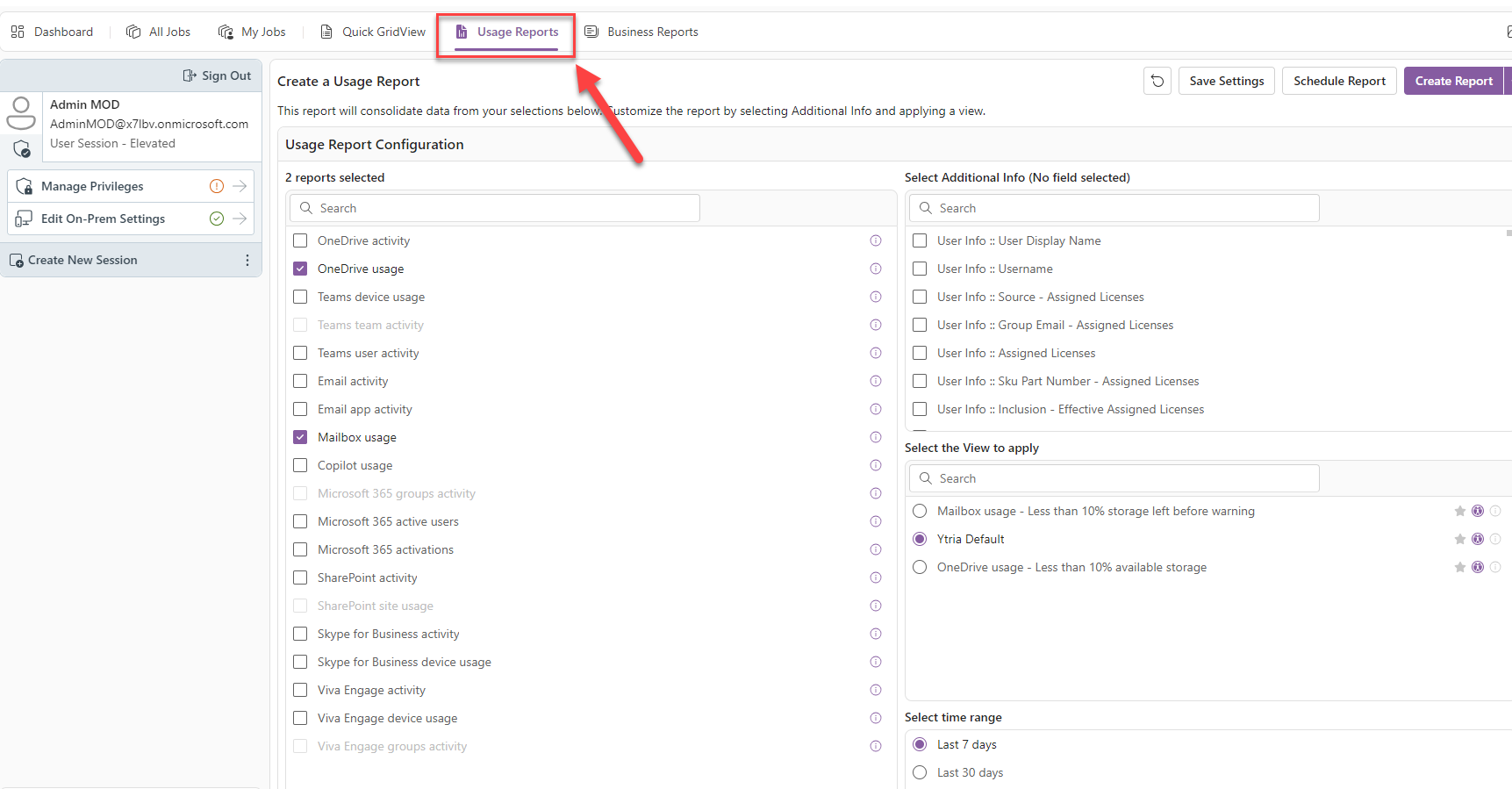Screen dimensions: 1512x789
Task: Click info icon beside Copilot usage
Action: pos(875,465)
